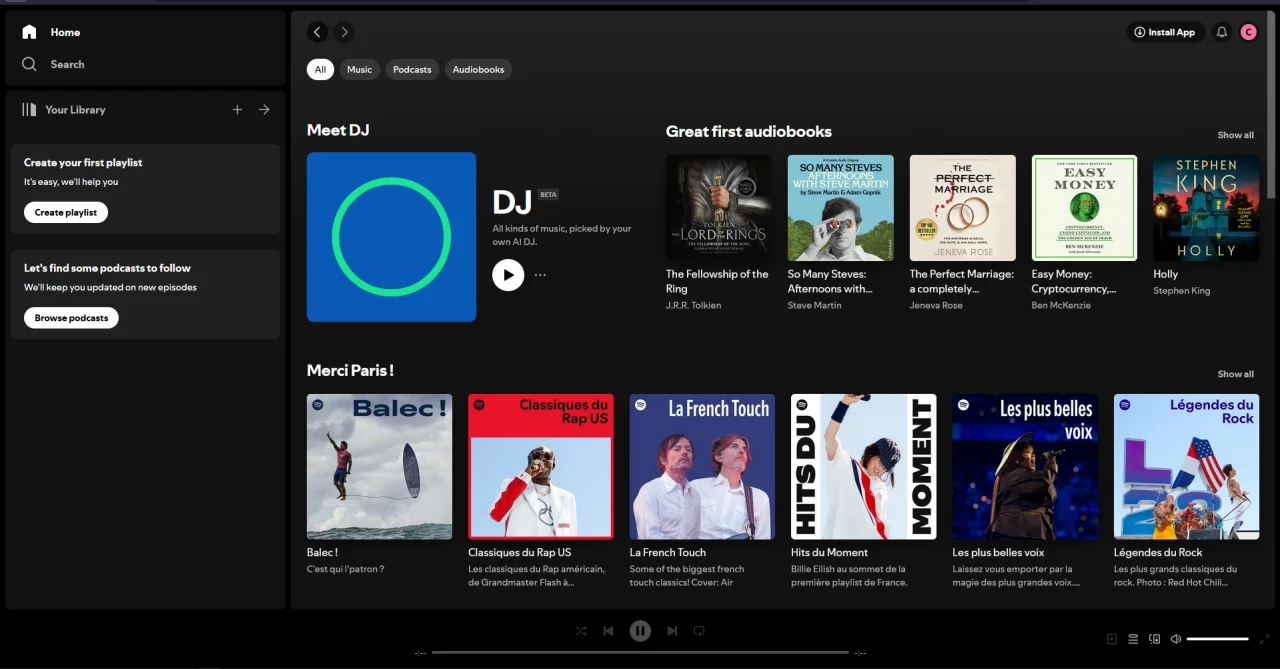Filter by Audiobooks
This screenshot has width=1280, height=669.
(478, 69)
